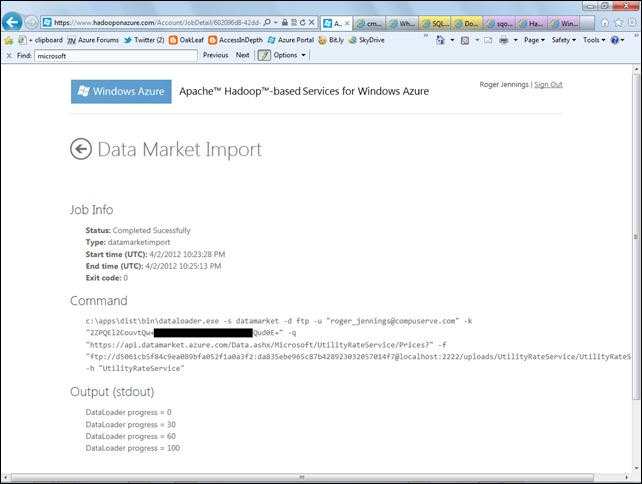Click the Find bar Next button
Viewport: 642px width, 484px height.
click(242, 55)
